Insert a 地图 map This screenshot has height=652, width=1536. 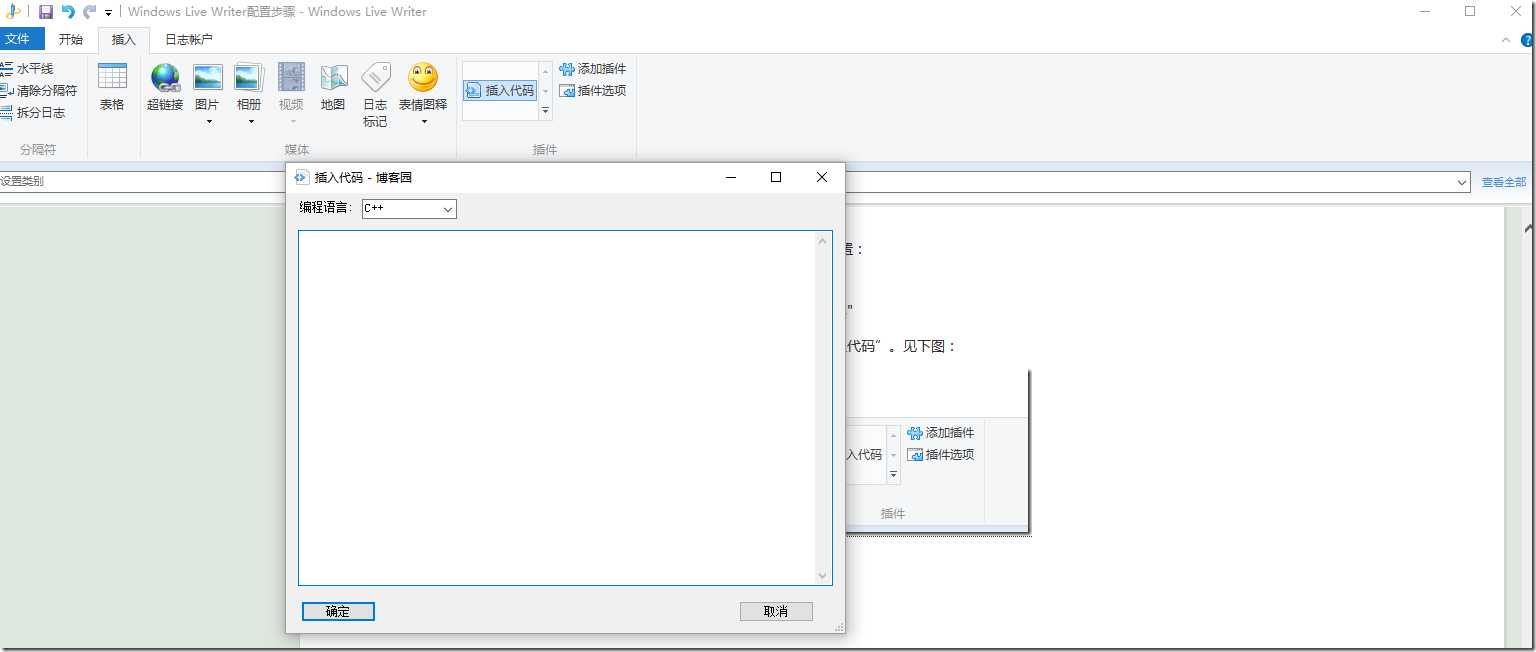point(333,87)
